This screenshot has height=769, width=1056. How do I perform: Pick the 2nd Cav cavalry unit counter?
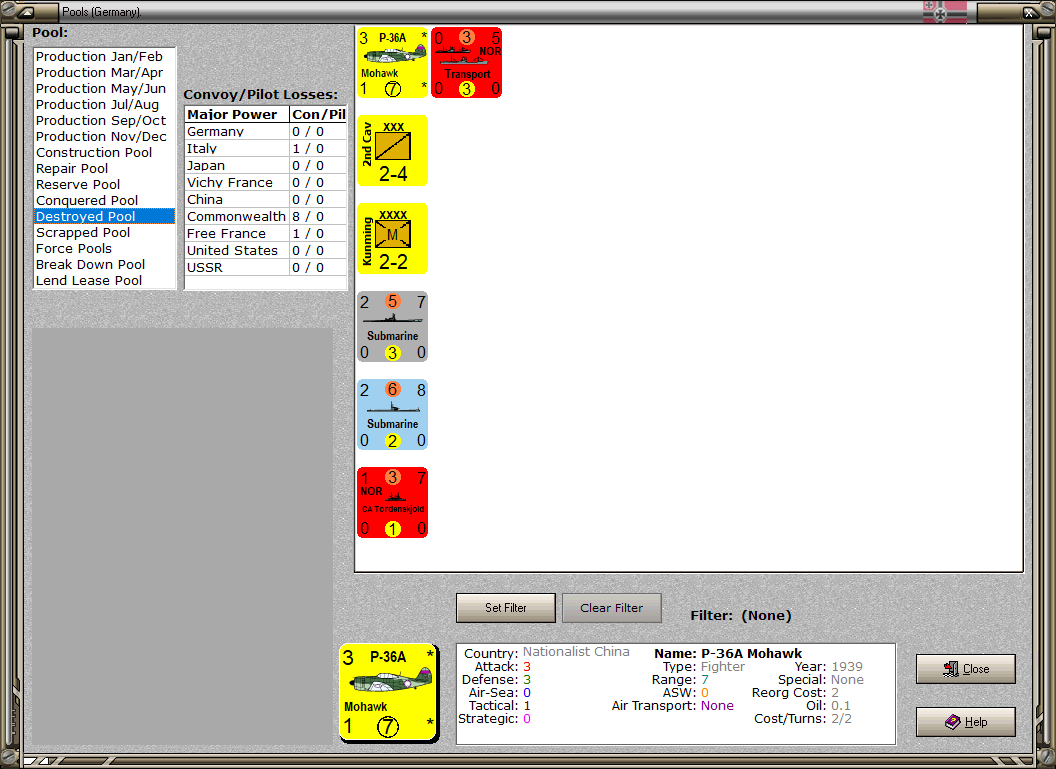point(393,151)
